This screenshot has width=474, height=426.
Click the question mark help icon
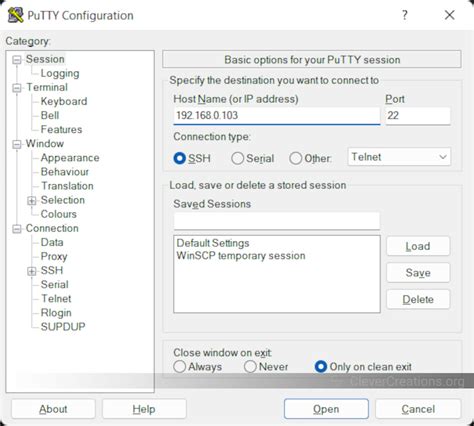click(405, 15)
